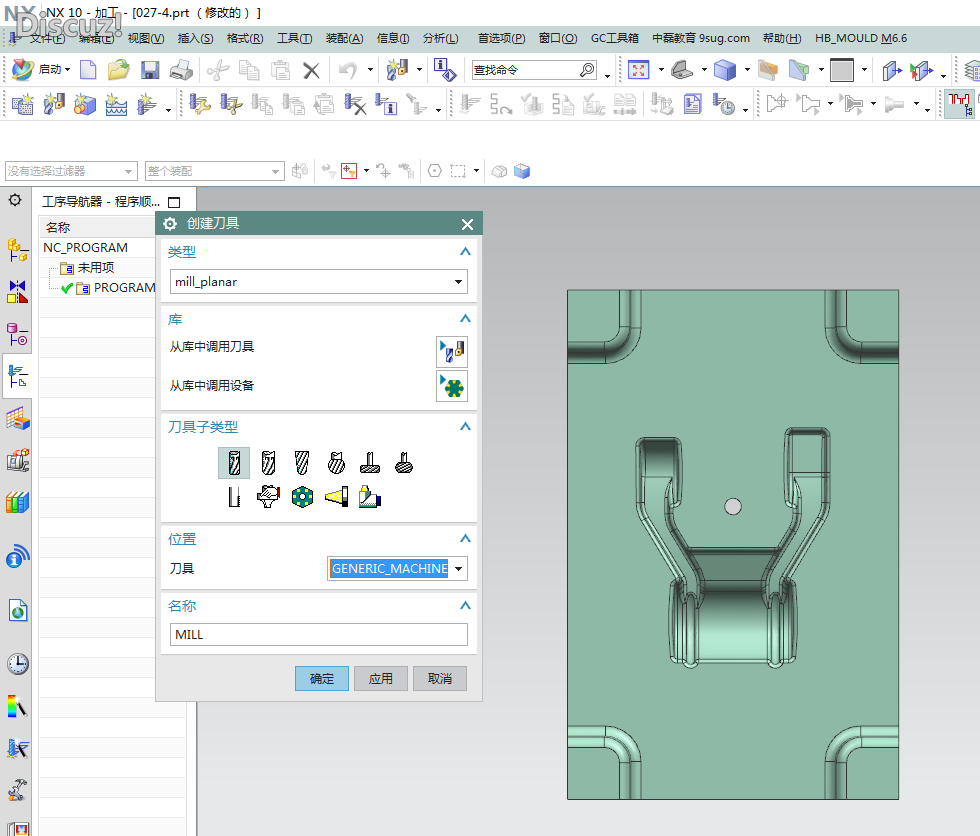Open the 插入(S) menu
Screen dimensions: 980x836
[x=196, y=38]
